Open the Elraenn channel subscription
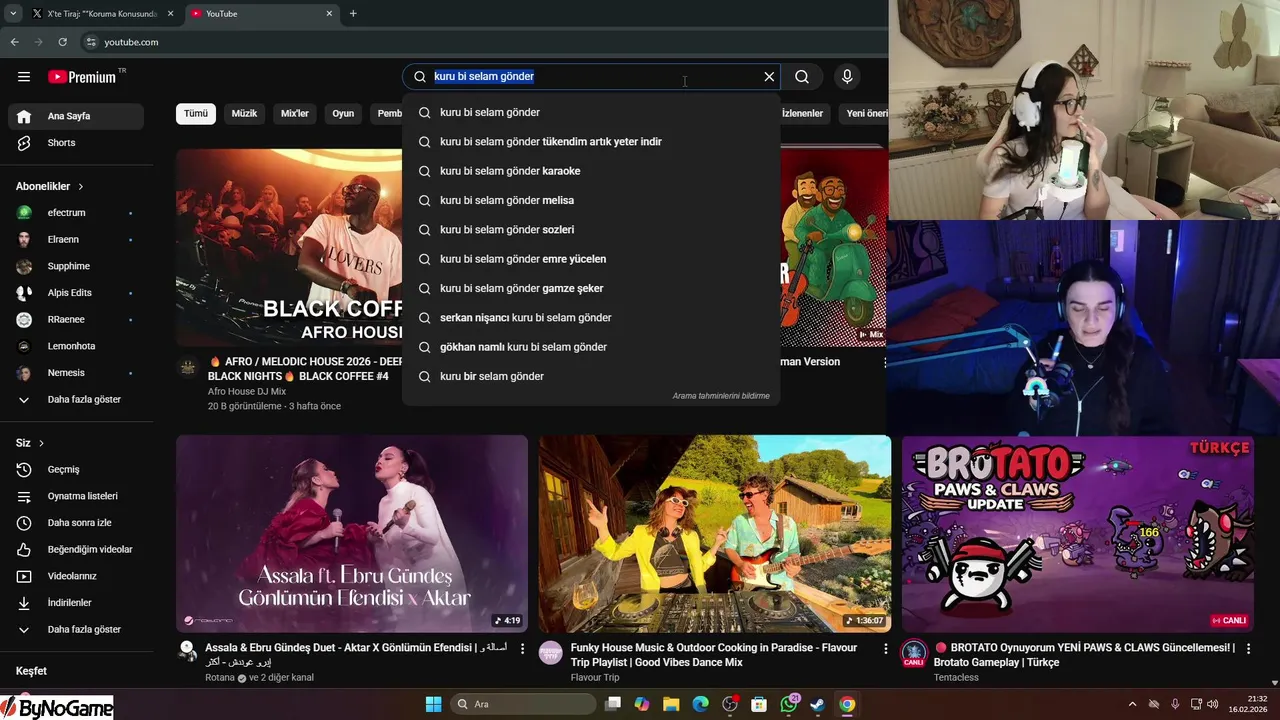This screenshot has width=1280, height=720. (76, 240)
